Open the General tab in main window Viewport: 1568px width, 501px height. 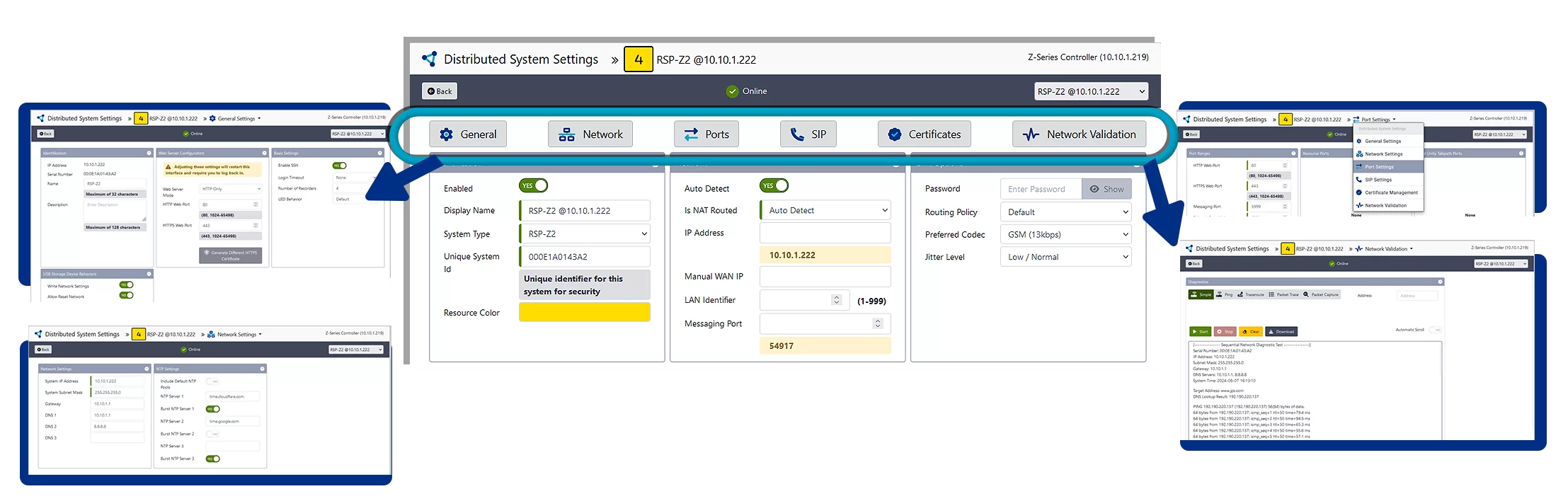pos(468,134)
